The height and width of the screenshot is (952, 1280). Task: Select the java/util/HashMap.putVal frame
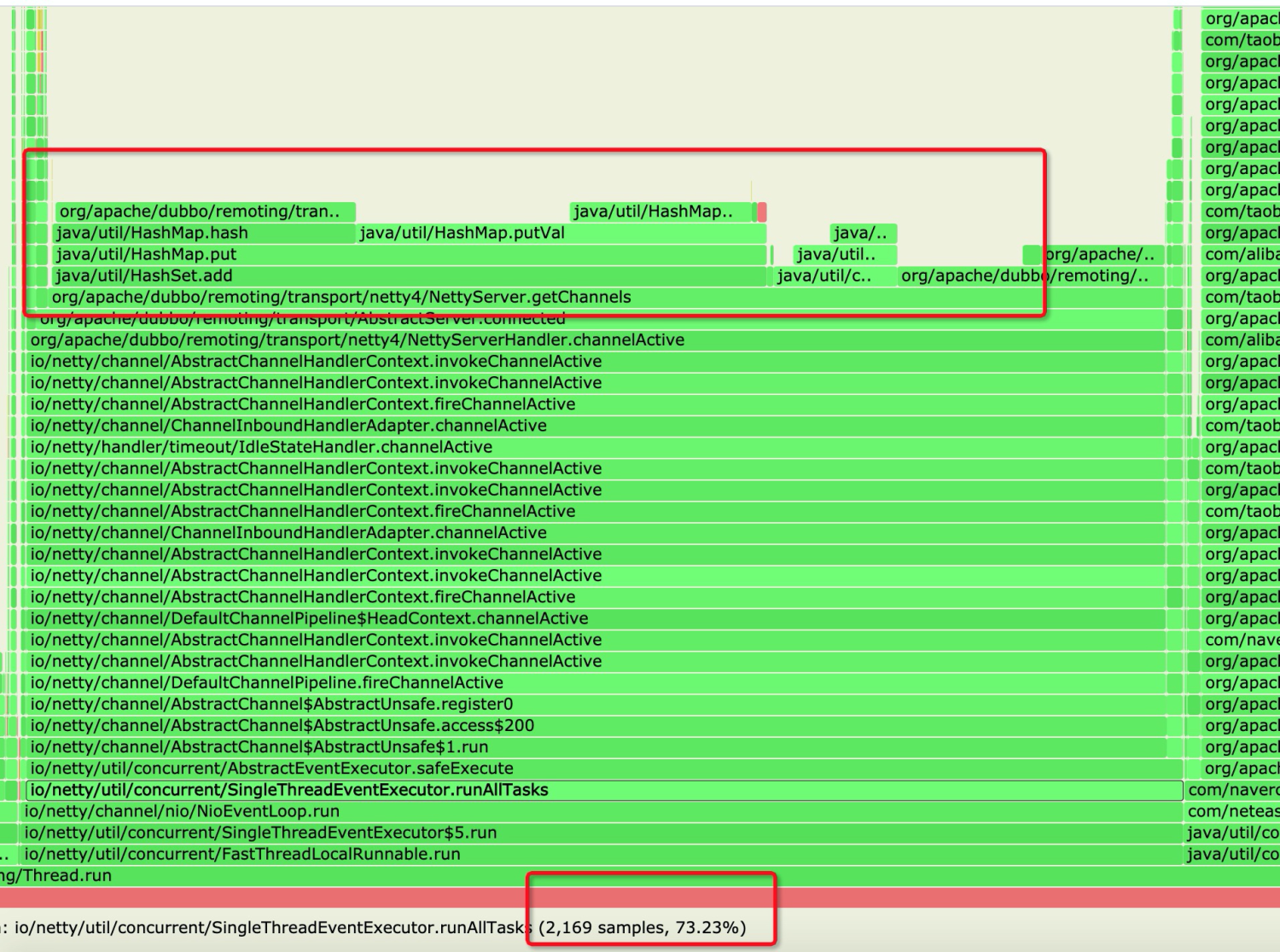click(x=561, y=233)
